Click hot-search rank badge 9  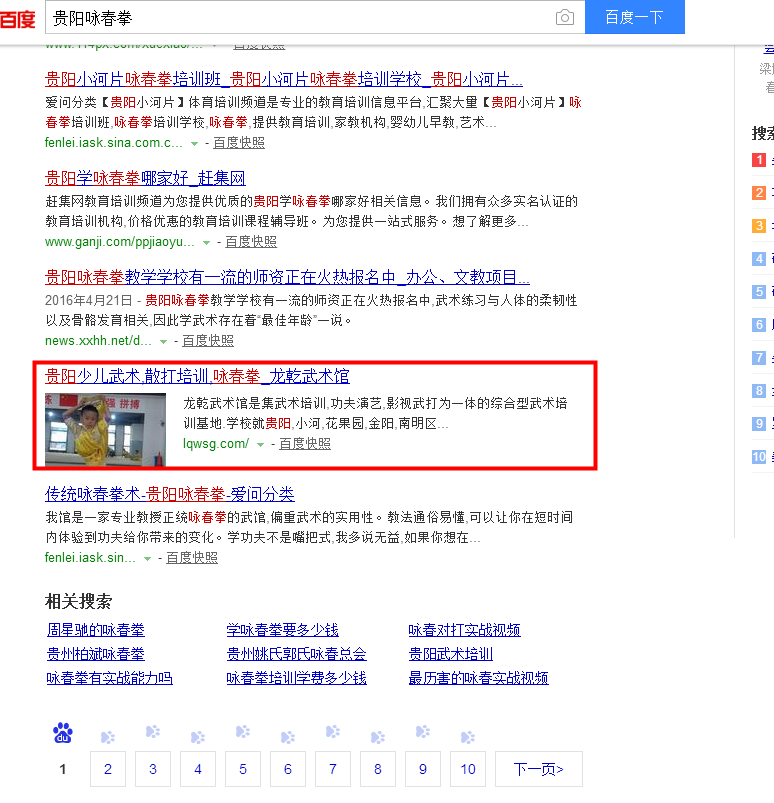coord(759,424)
